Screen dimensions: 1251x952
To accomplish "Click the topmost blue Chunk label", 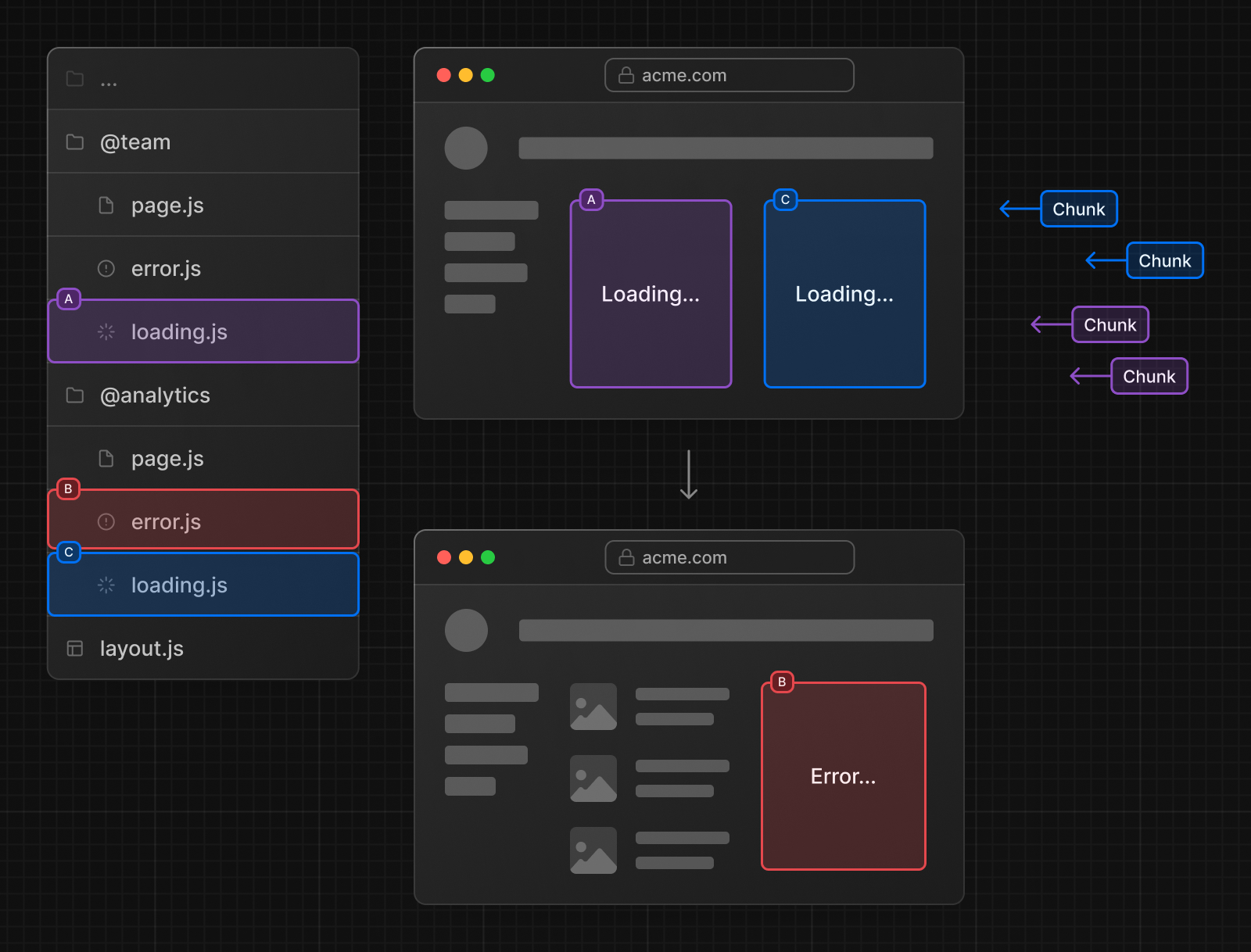I will tap(1078, 209).
